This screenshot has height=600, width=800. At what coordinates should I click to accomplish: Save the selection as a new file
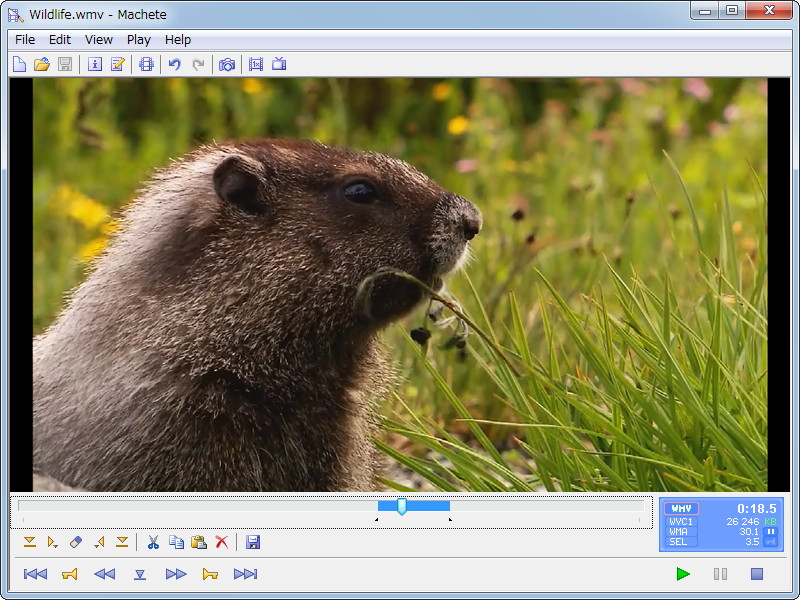click(x=254, y=543)
